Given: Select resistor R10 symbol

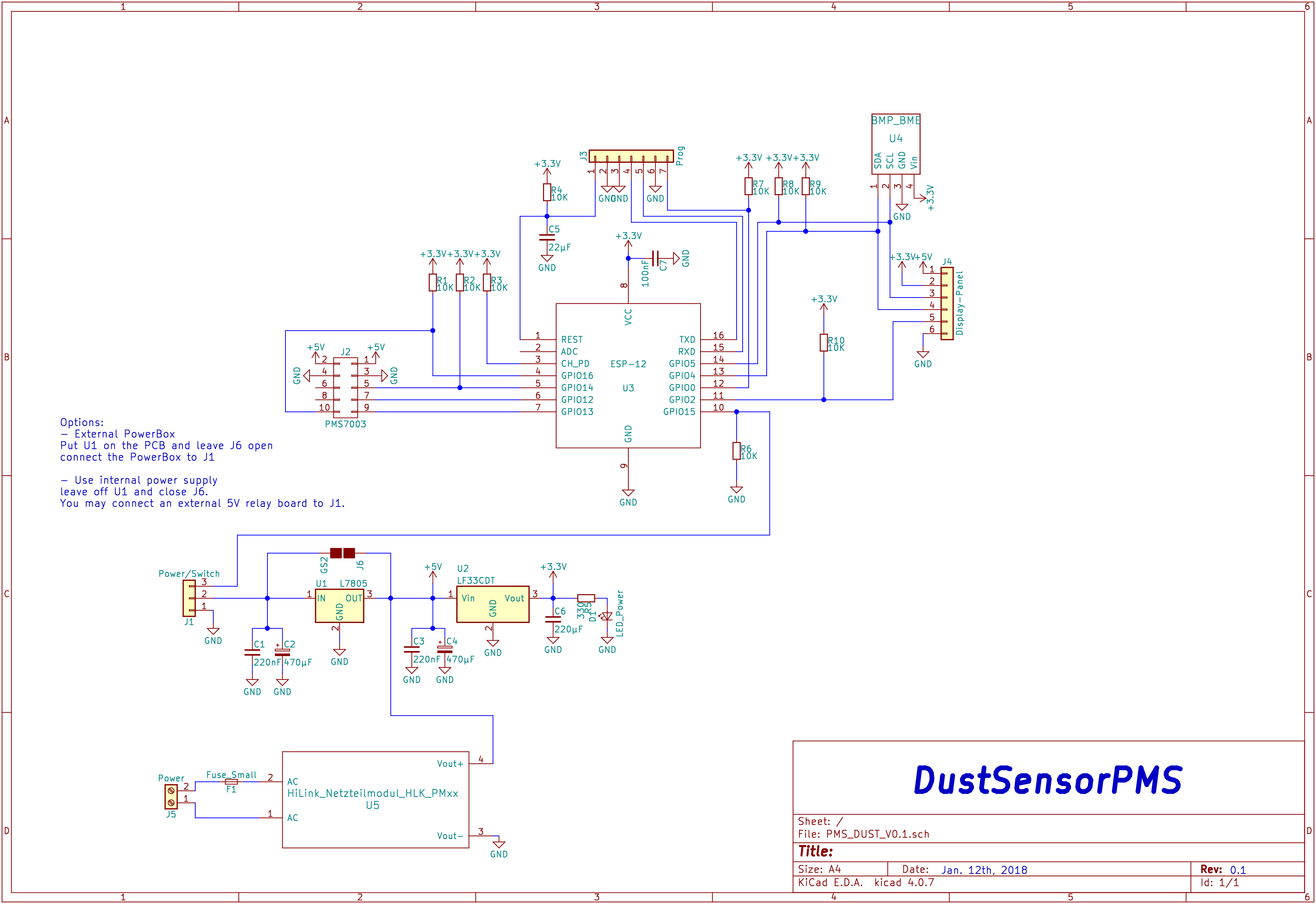Looking at the screenshot, I should (x=824, y=343).
